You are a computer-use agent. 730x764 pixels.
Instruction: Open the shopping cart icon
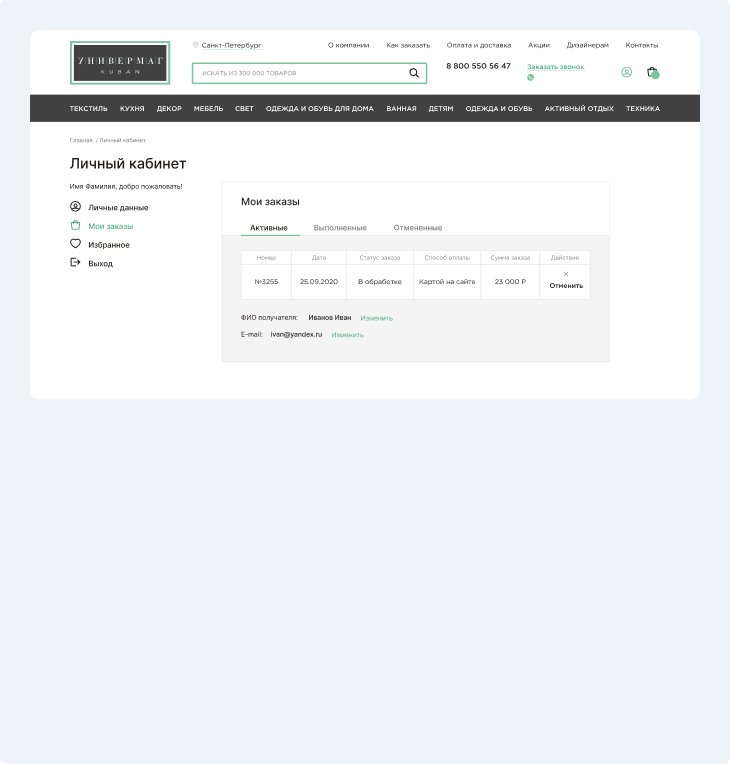coord(653,72)
